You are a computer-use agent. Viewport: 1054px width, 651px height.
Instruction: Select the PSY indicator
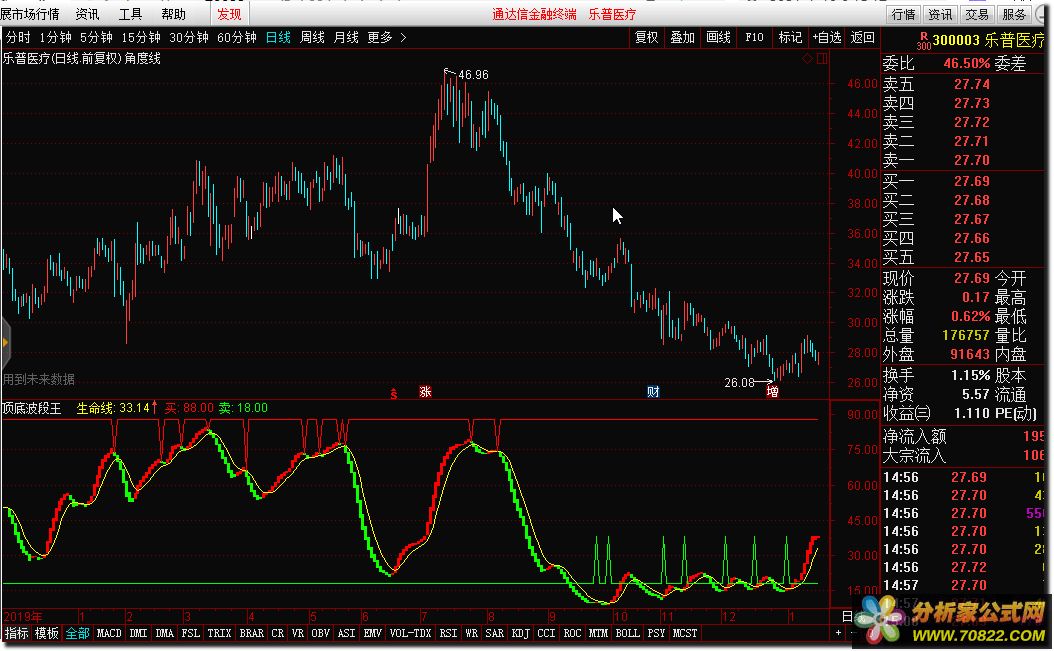[x=656, y=634]
